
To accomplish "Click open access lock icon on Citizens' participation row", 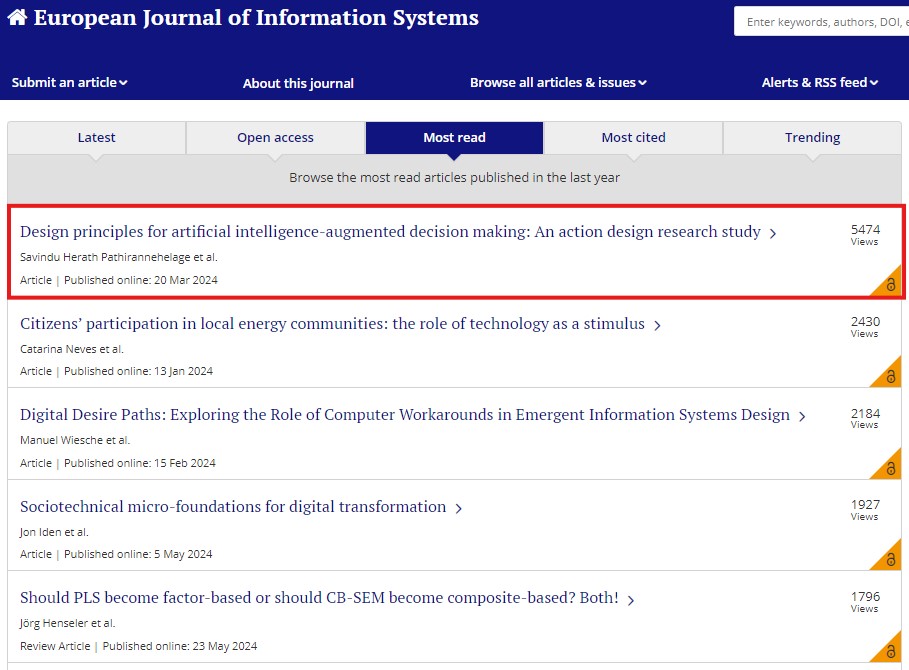I will 890,376.
